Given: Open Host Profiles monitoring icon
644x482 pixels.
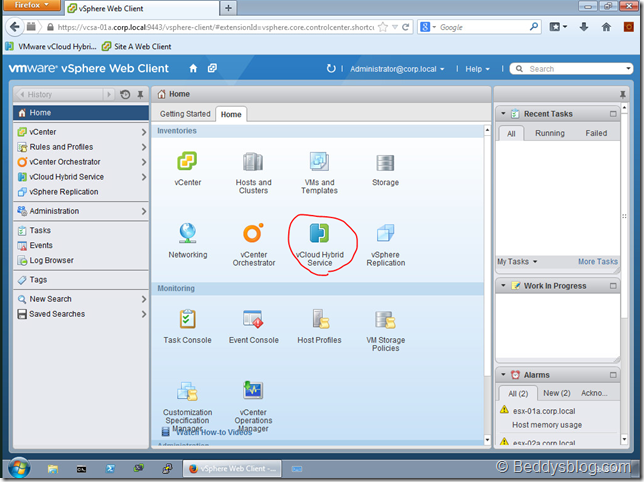Looking at the screenshot, I should [x=320, y=319].
